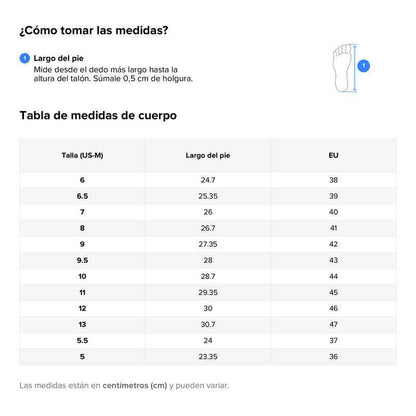Click the 25.35 foot length value
416x416 pixels.
pos(208,196)
